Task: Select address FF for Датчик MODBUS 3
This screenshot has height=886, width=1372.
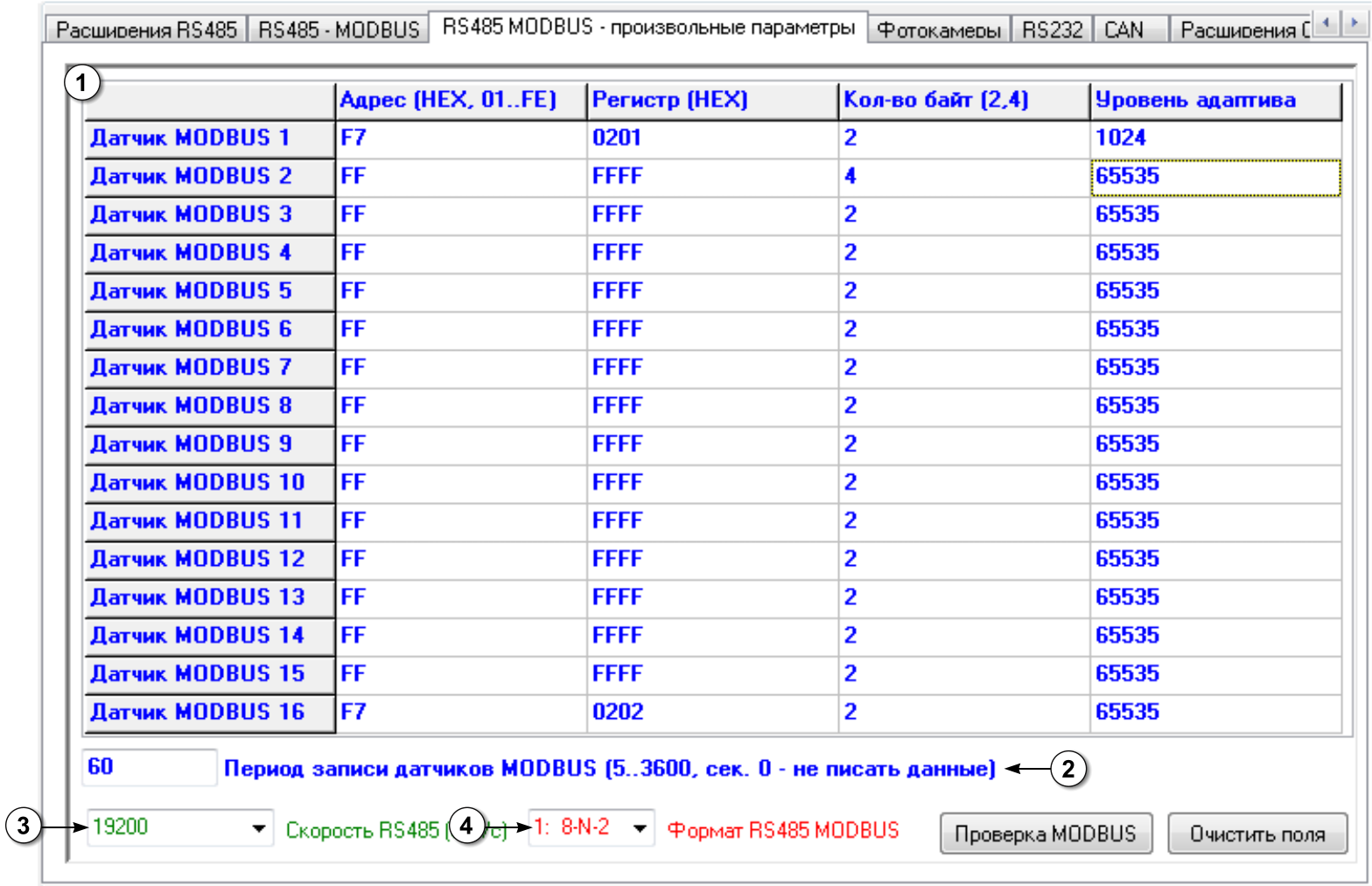Action: tap(462, 215)
